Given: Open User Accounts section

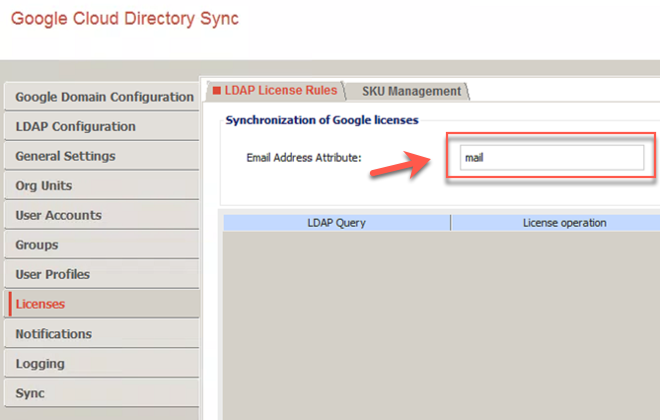Looking at the screenshot, I should [x=102, y=215].
